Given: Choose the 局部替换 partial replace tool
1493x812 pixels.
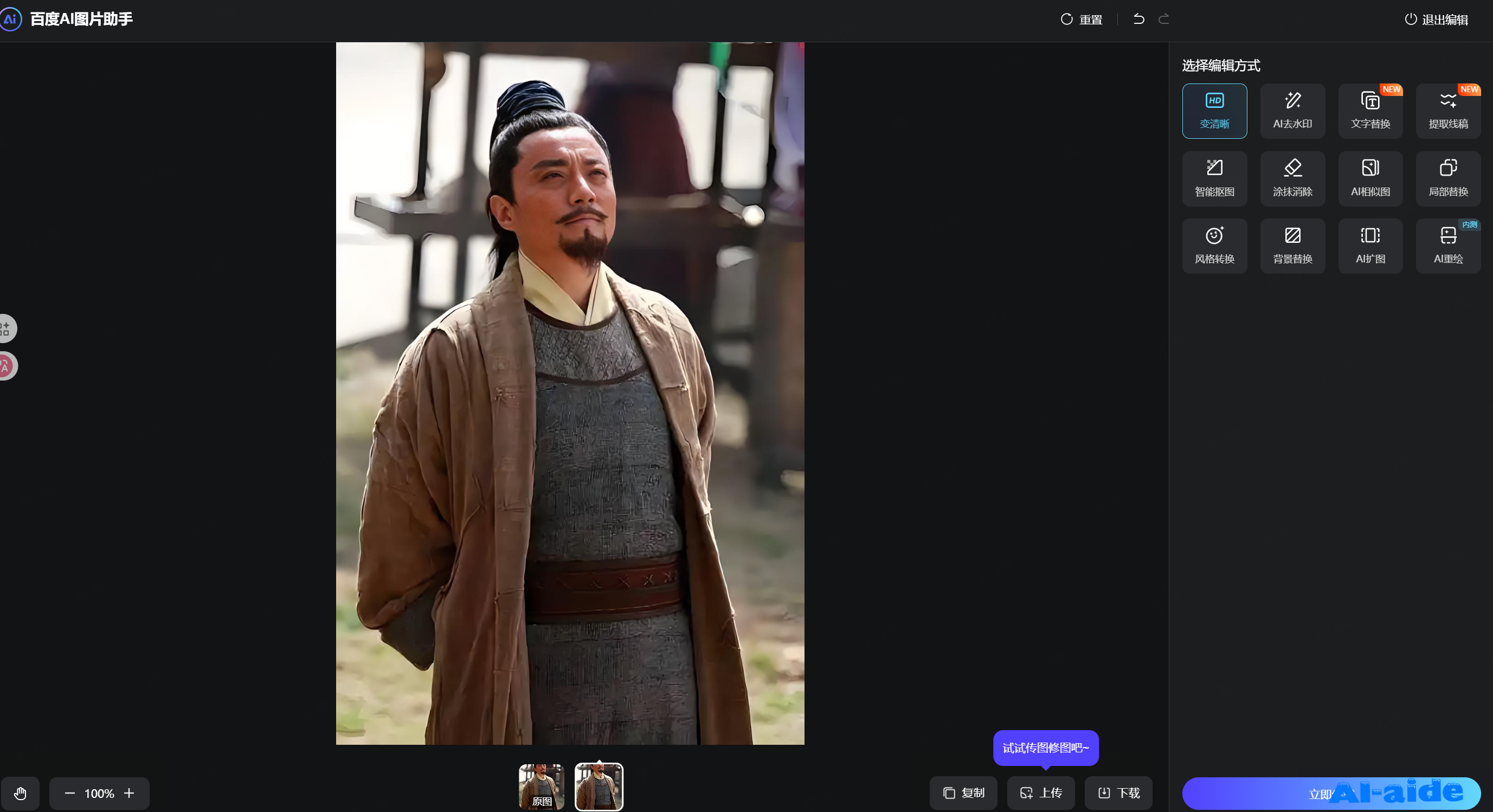Looking at the screenshot, I should [1447, 178].
